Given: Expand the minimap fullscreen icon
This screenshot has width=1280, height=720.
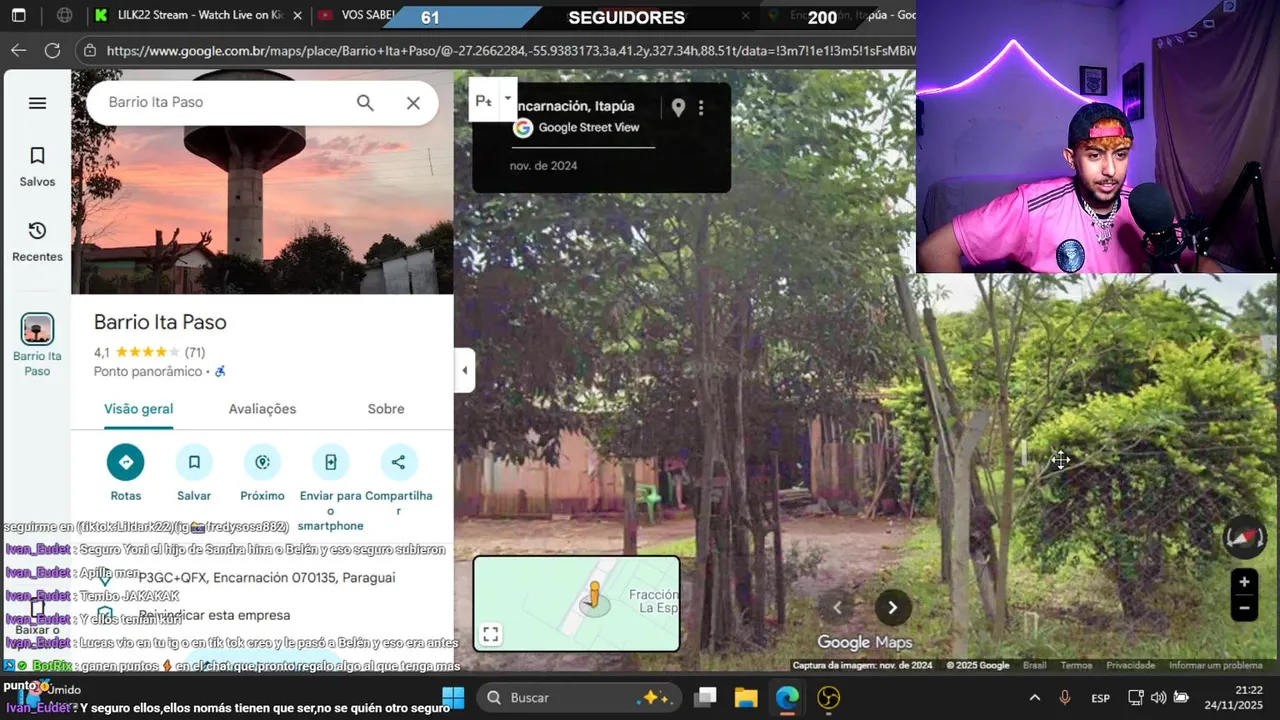Looking at the screenshot, I should click(490, 635).
